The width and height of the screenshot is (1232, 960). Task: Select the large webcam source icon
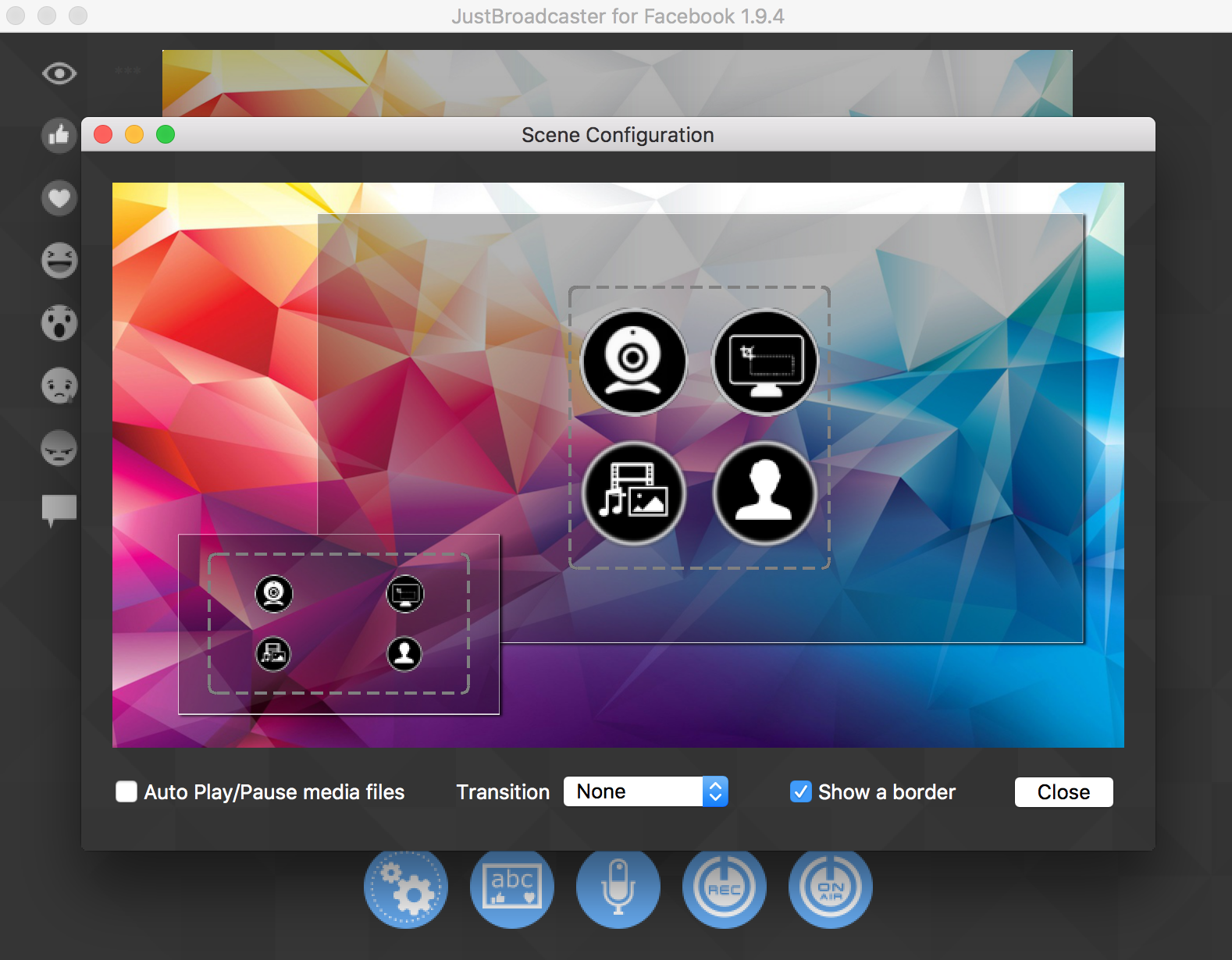coord(634,362)
